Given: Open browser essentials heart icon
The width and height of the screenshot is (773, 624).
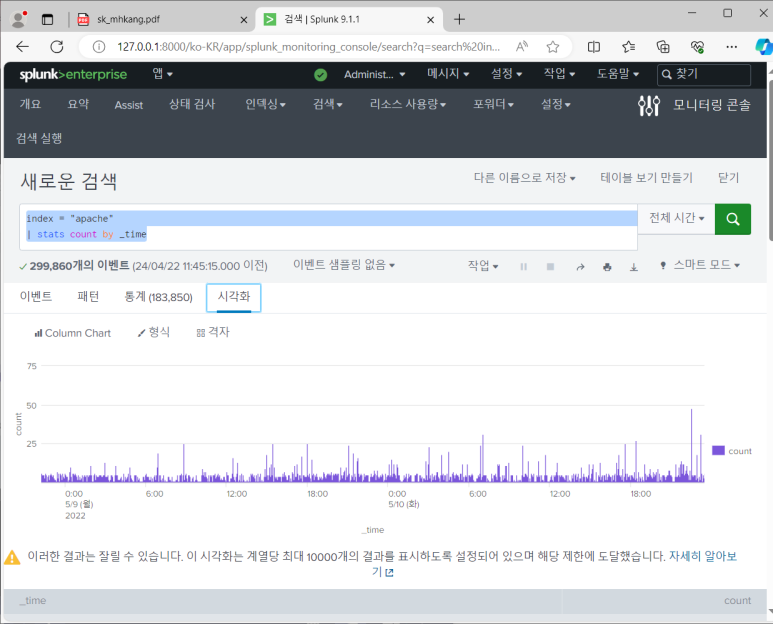Looking at the screenshot, I should click(x=697, y=47).
